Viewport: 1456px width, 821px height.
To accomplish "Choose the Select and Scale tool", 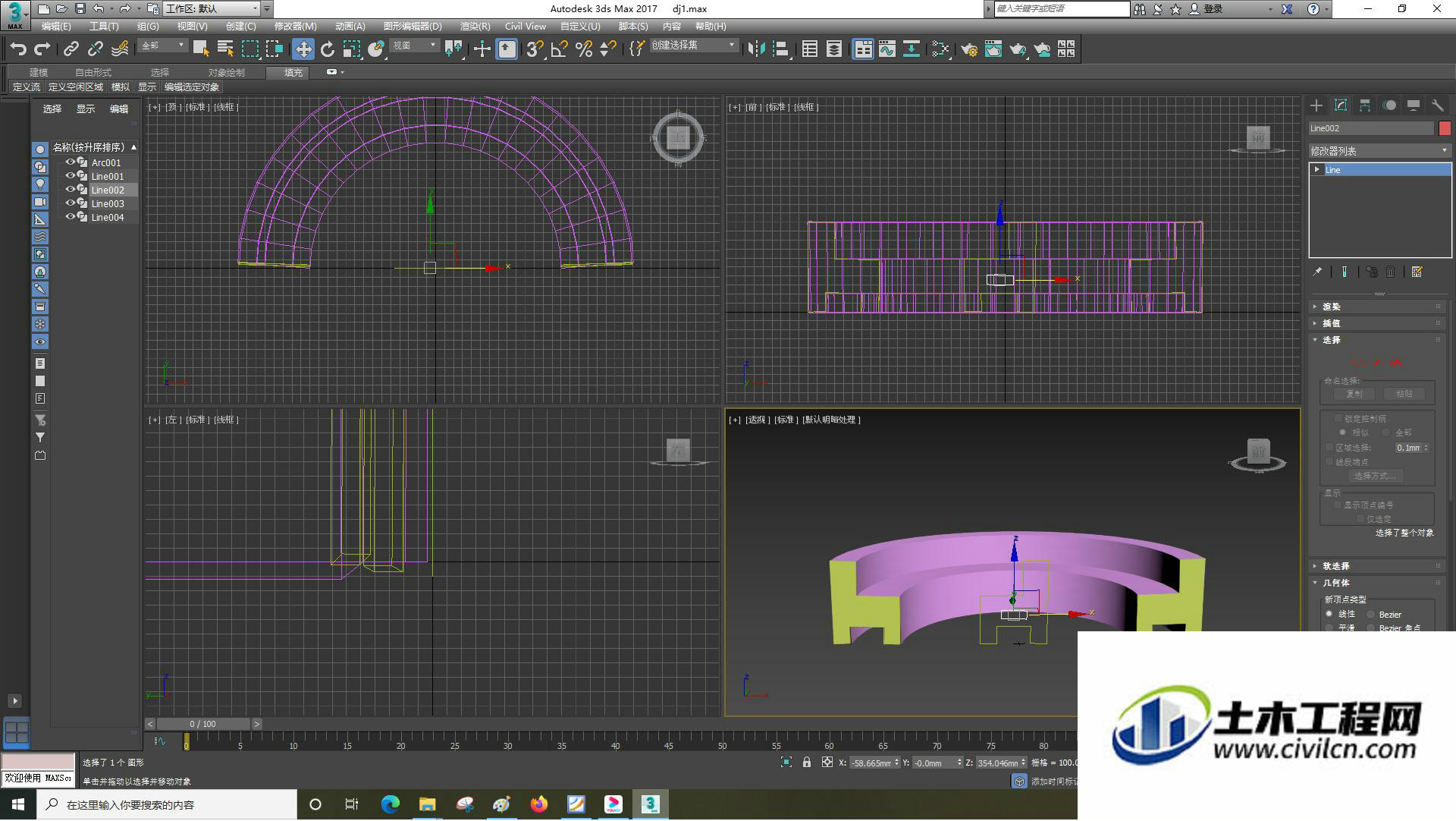I will (352, 49).
